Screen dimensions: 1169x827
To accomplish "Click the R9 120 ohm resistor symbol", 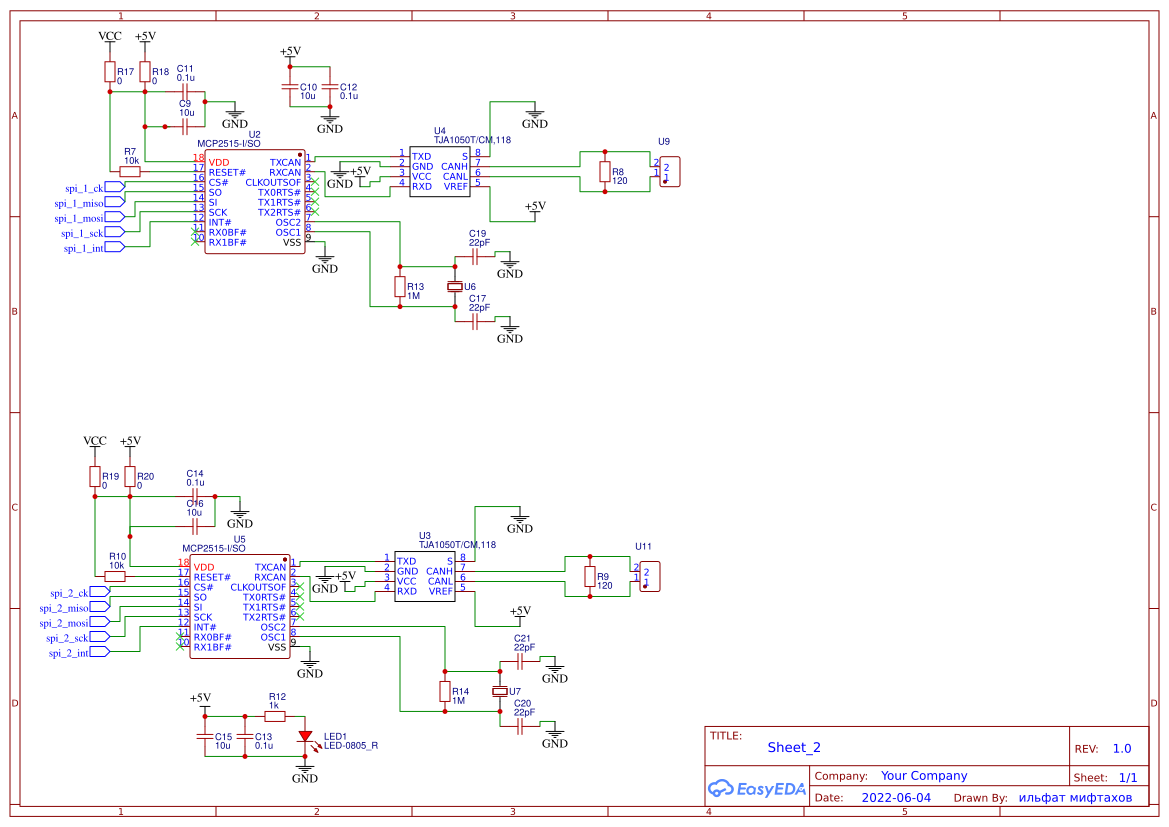I will click(589, 577).
